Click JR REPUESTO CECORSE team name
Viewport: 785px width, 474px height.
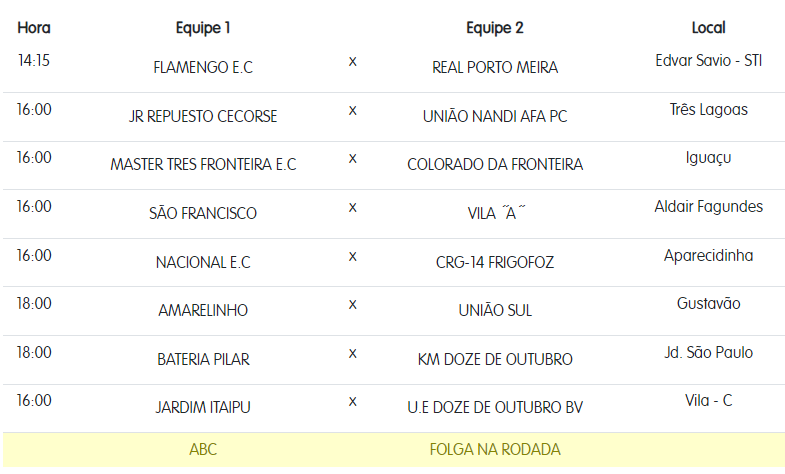click(203, 116)
